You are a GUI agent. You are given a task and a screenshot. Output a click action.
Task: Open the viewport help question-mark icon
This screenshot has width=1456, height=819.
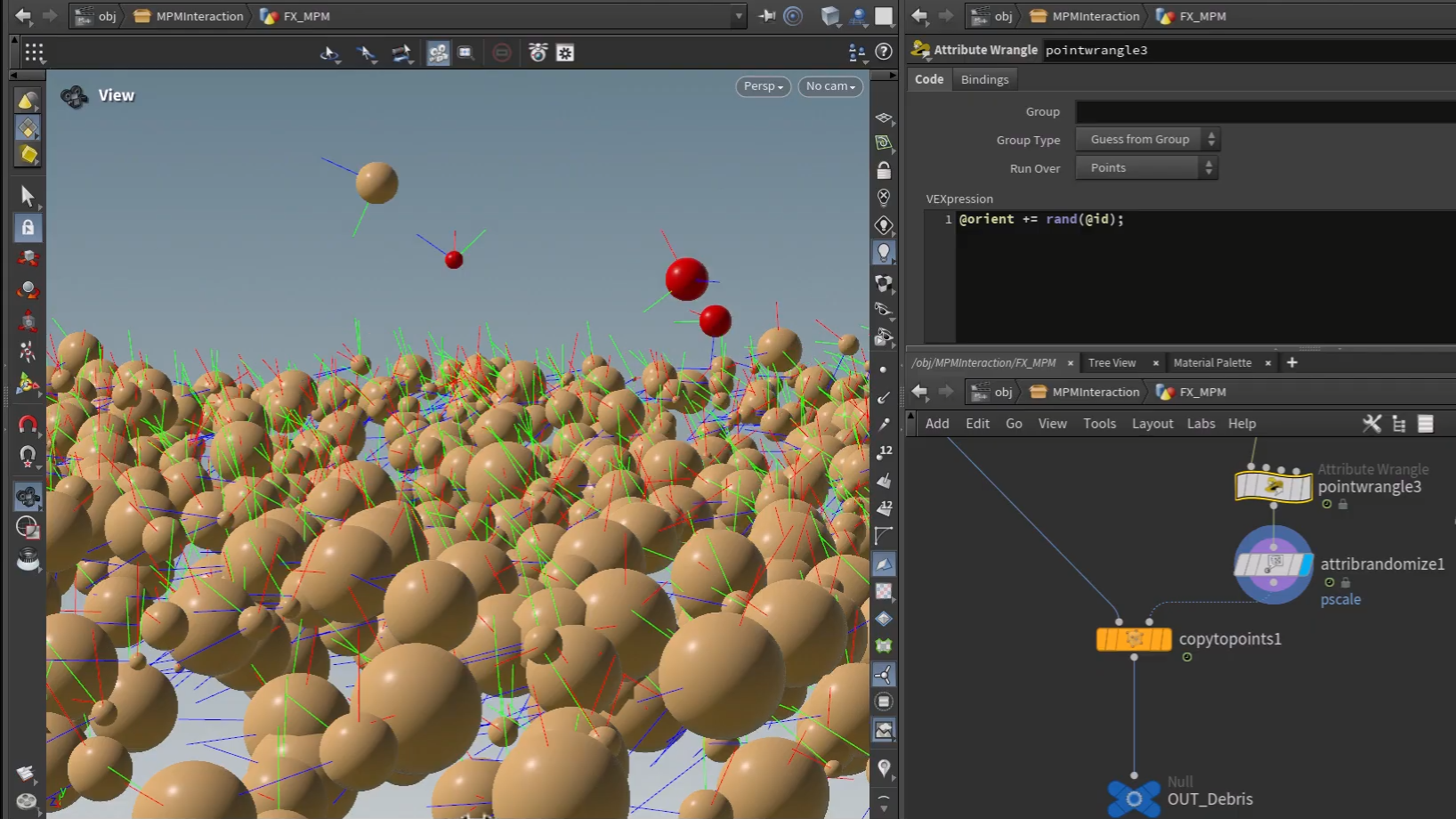(x=884, y=52)
